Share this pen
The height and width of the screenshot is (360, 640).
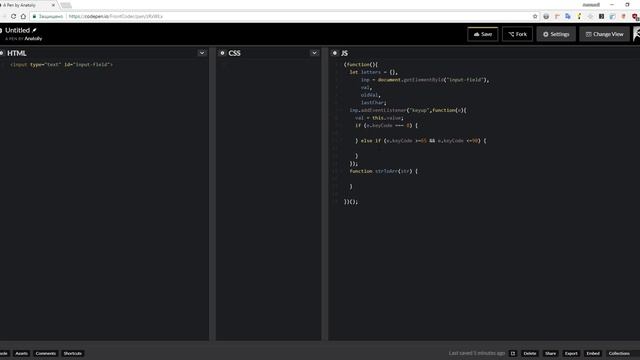tap(551, 353)
